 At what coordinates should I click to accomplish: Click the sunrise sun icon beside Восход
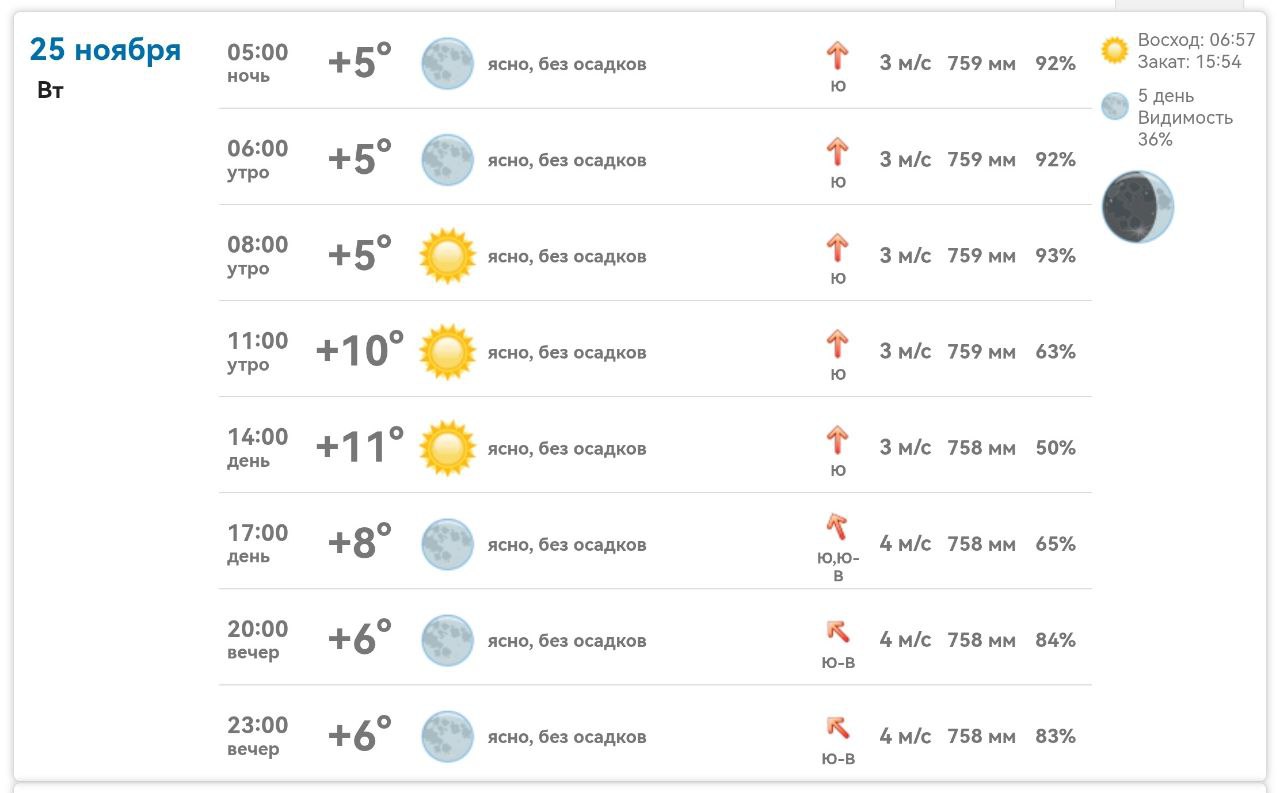point(1114,50)
